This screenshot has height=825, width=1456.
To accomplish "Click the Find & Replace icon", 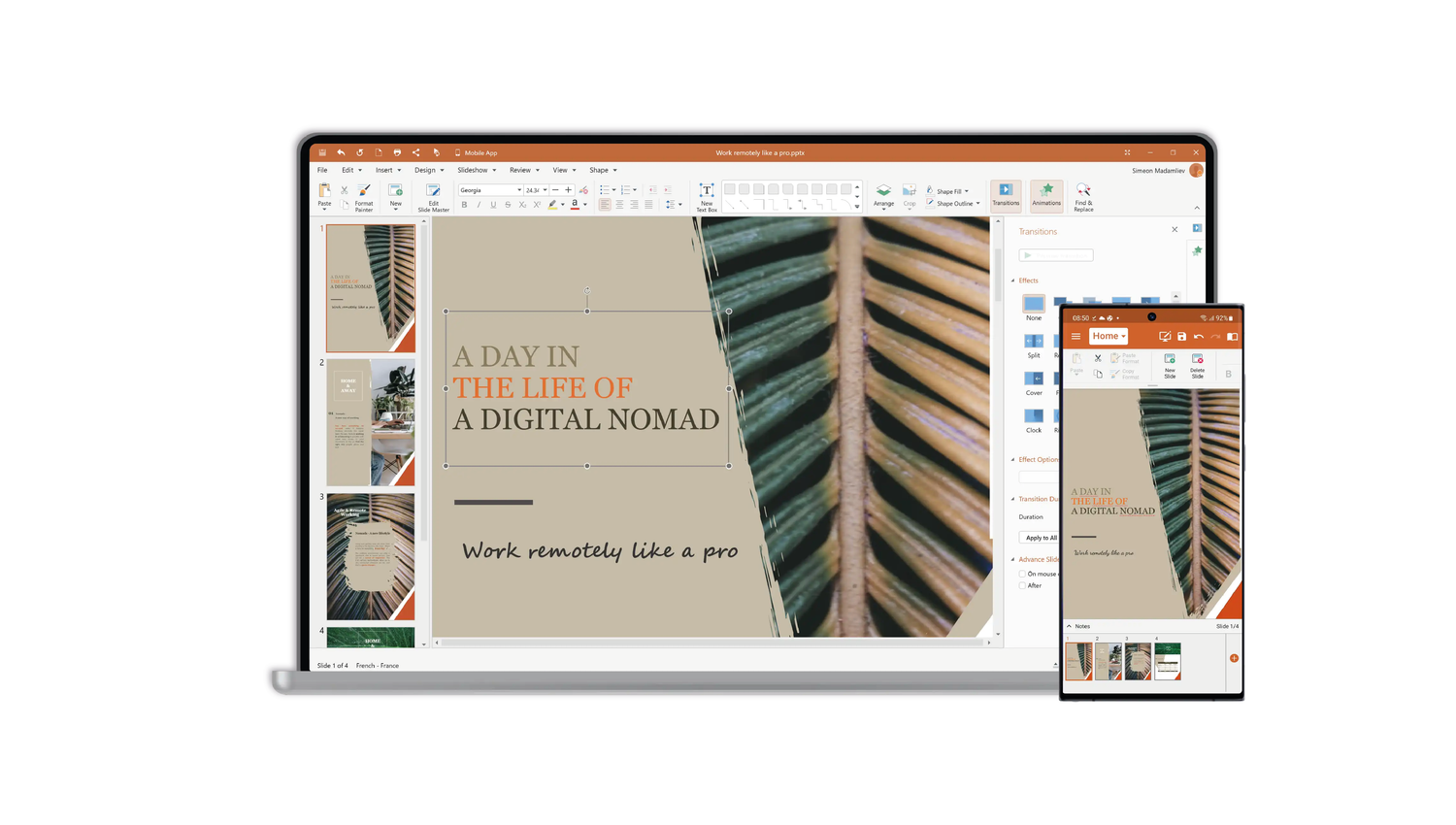I will pos(1083,193).
